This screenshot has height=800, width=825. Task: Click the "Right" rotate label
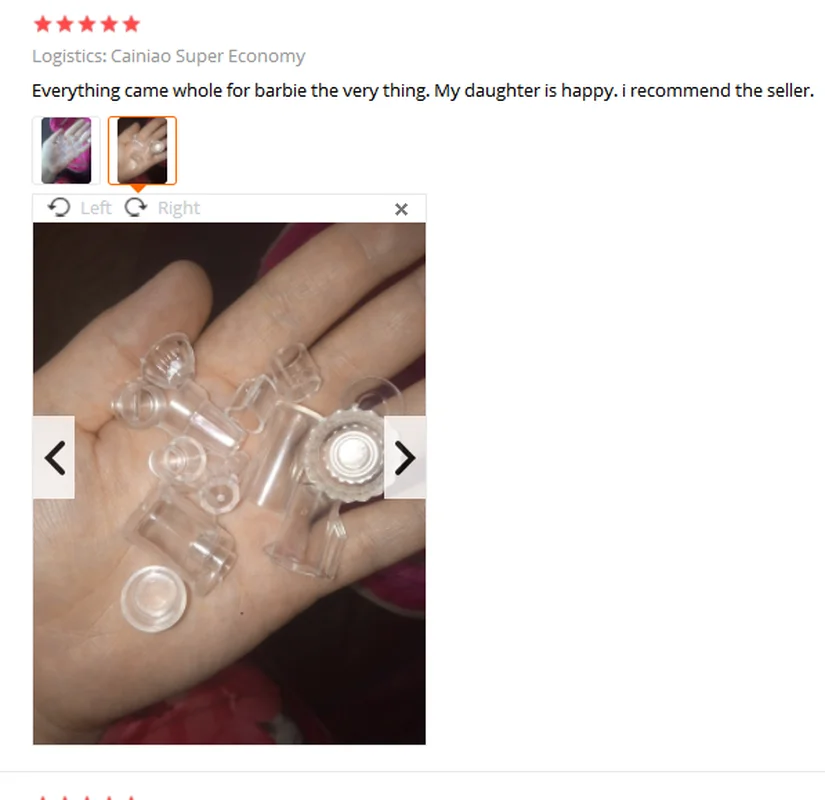click(x=179, y=208)
